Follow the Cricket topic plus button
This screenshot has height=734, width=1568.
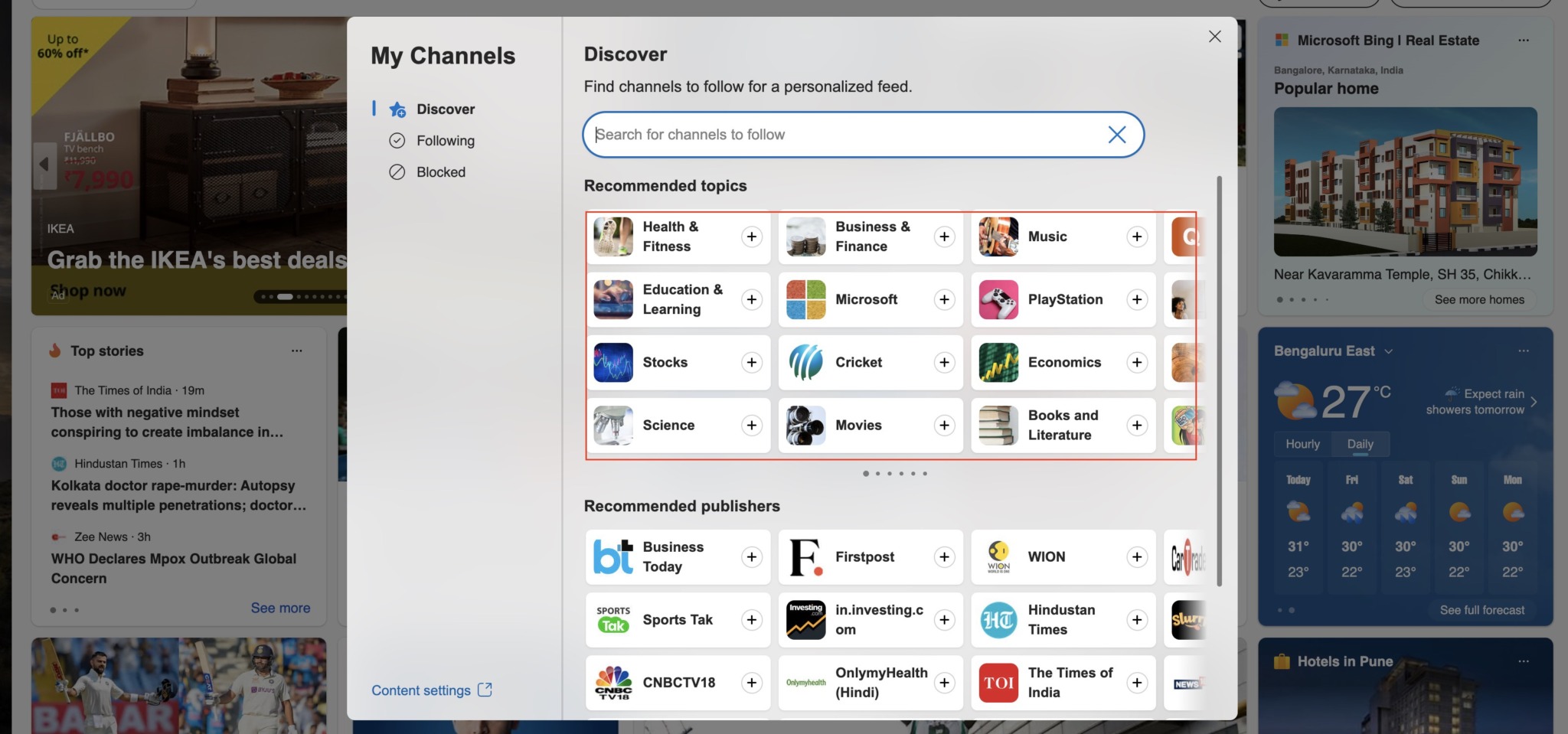pos(944,362)
